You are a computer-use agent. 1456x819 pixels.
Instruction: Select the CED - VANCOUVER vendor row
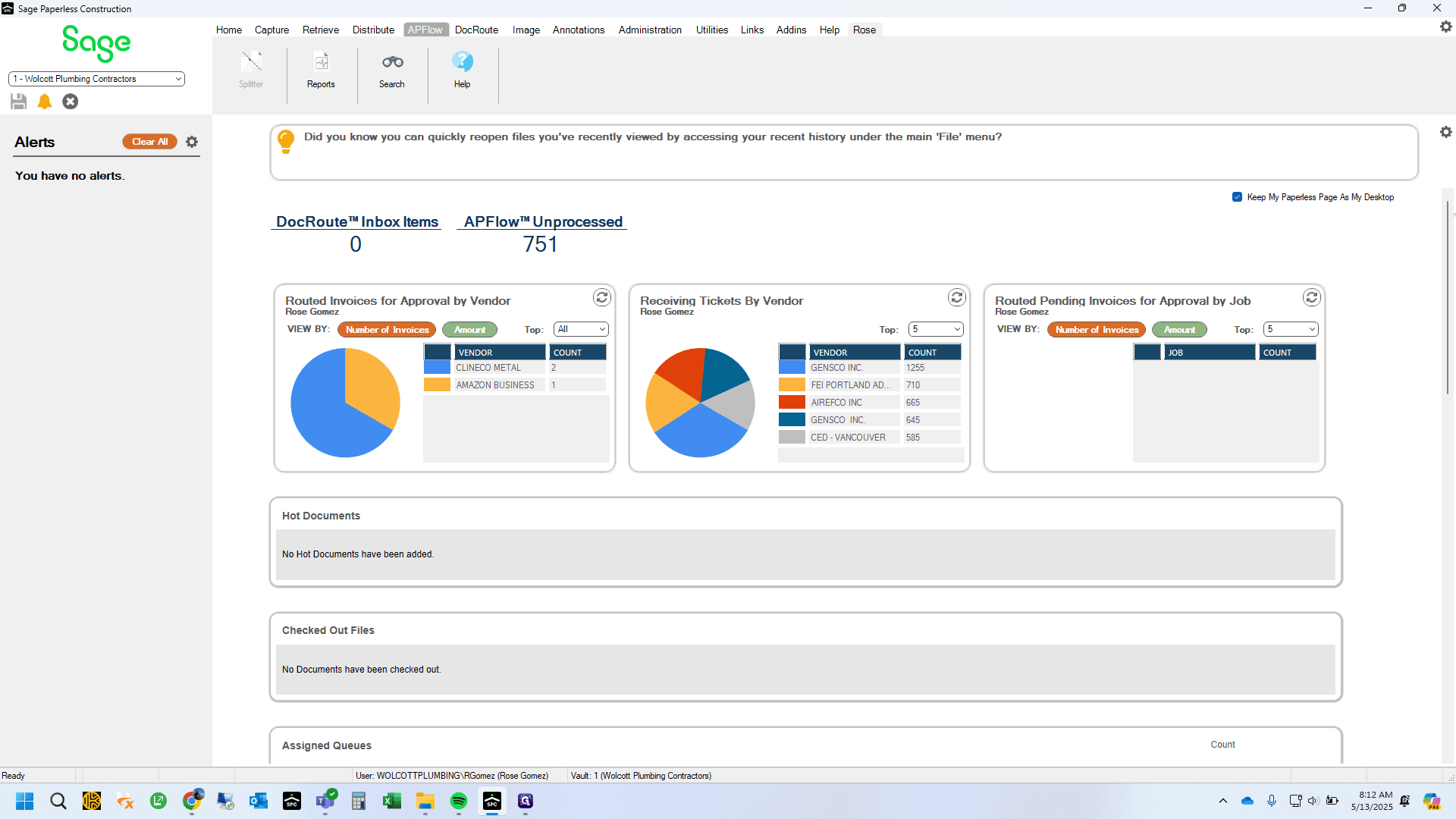pos(870,438)
